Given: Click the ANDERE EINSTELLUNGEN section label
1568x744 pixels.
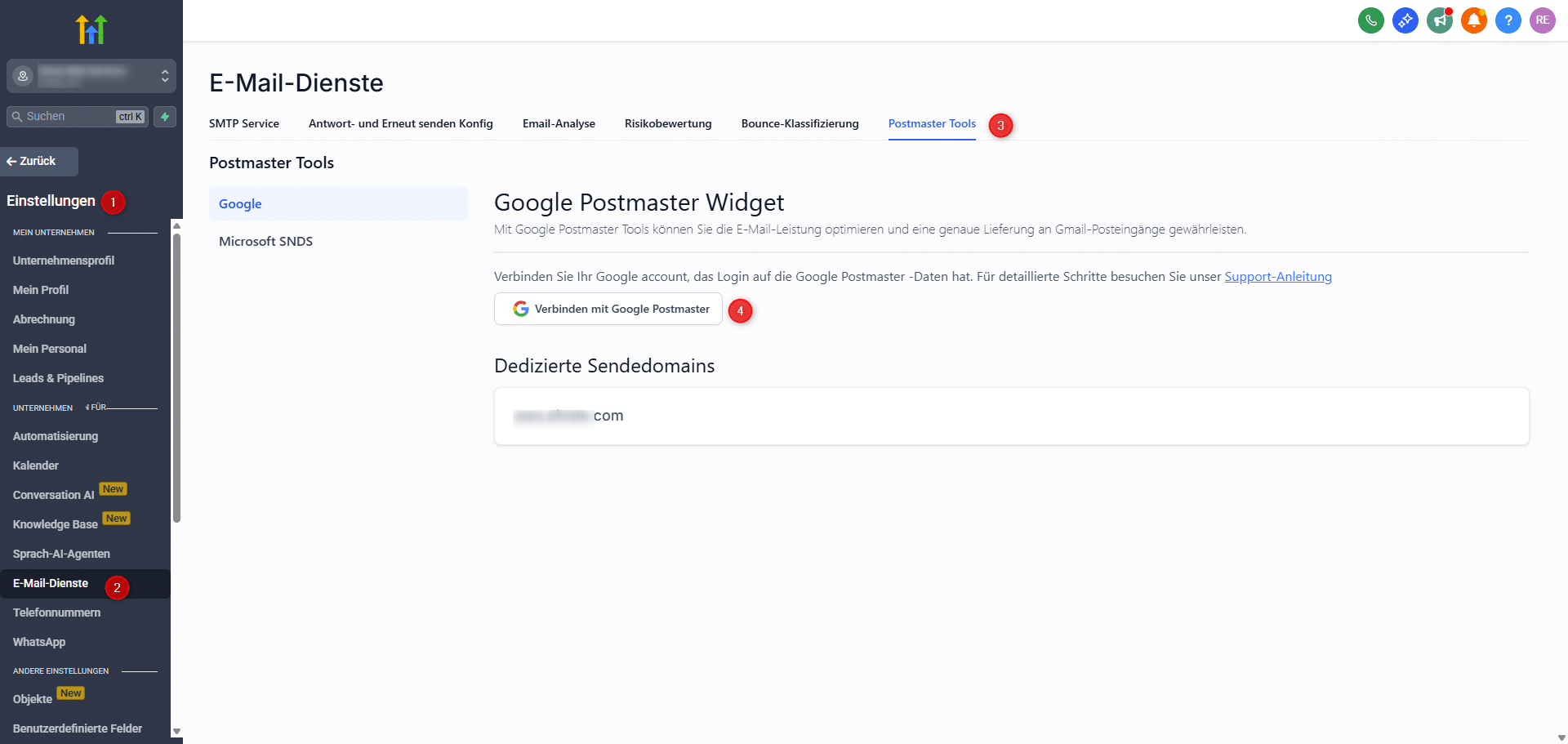Looking at the screenshot, I should tap(60, 671).
